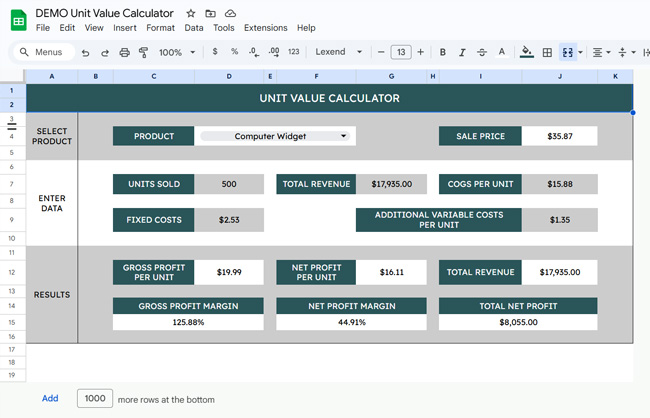Select the additional variable costs value $1.35

(x=560, y=220)
